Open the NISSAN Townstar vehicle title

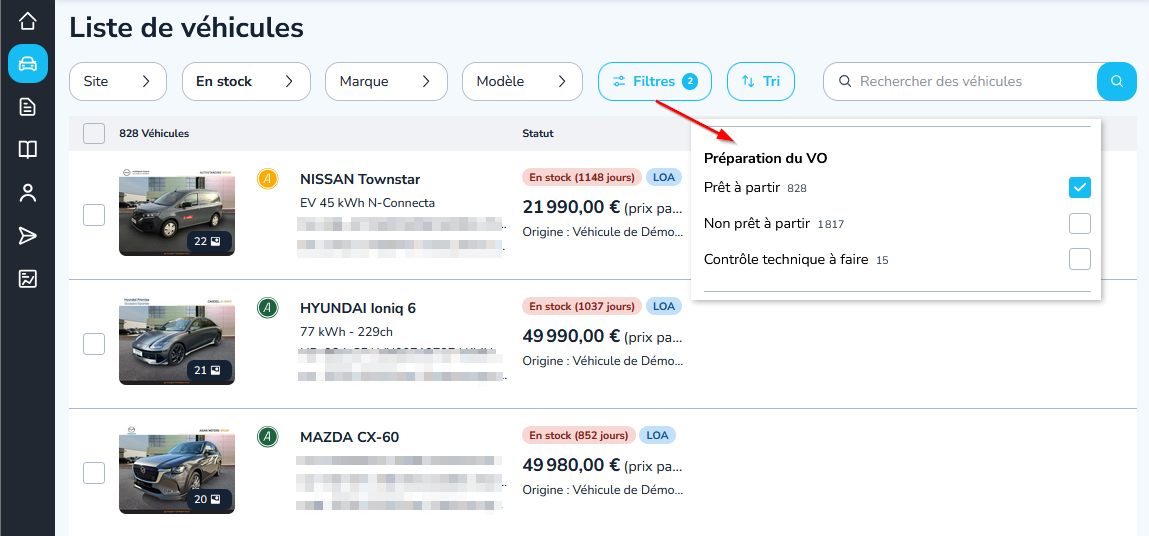pyautogui.click(x=360, y=180)
